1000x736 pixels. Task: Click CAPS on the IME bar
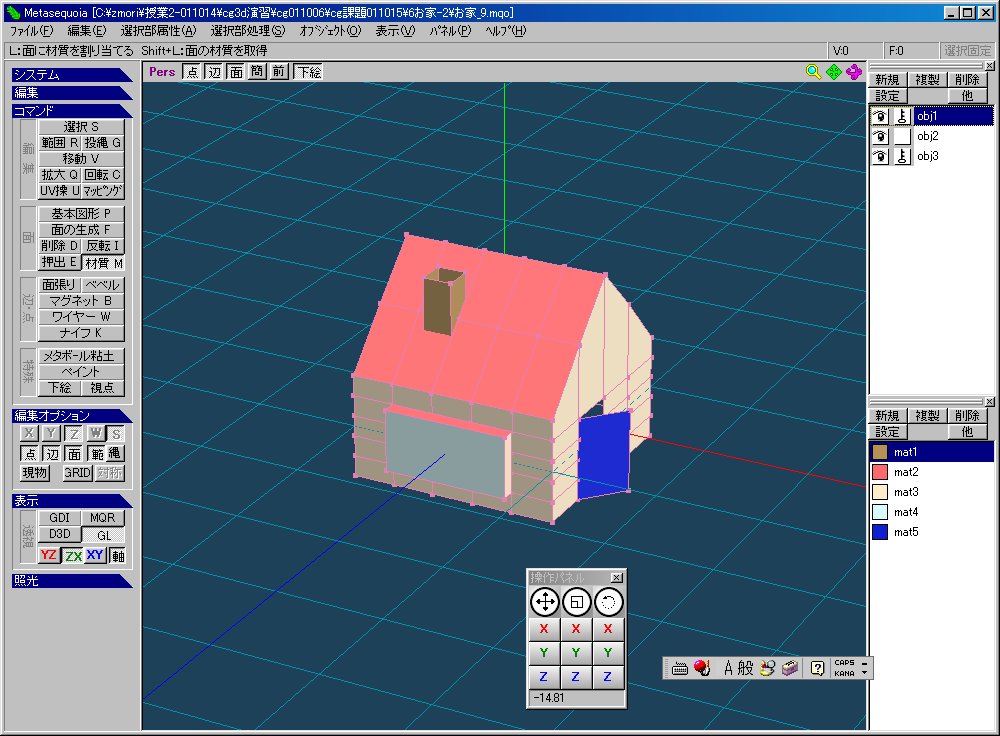coord(844,663)
